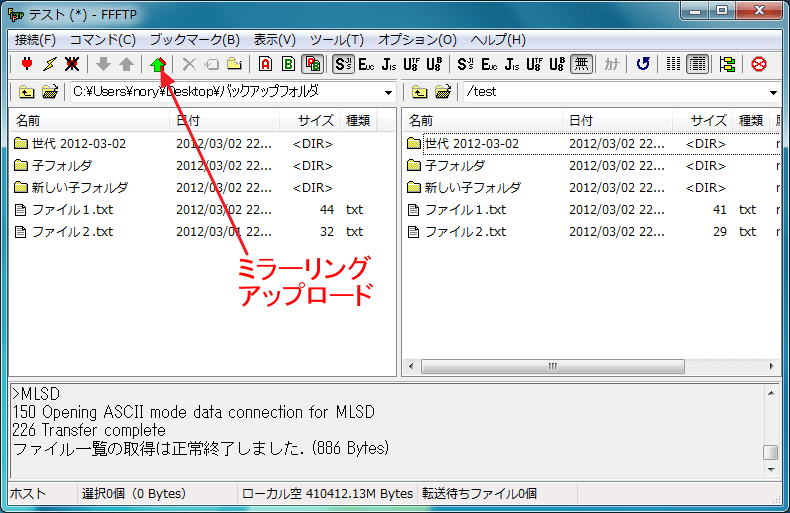Image resolution: width=790 pixels, height=513 pixels.
Task: Open the オプション(O) menu
Action: tap(417, 40)
